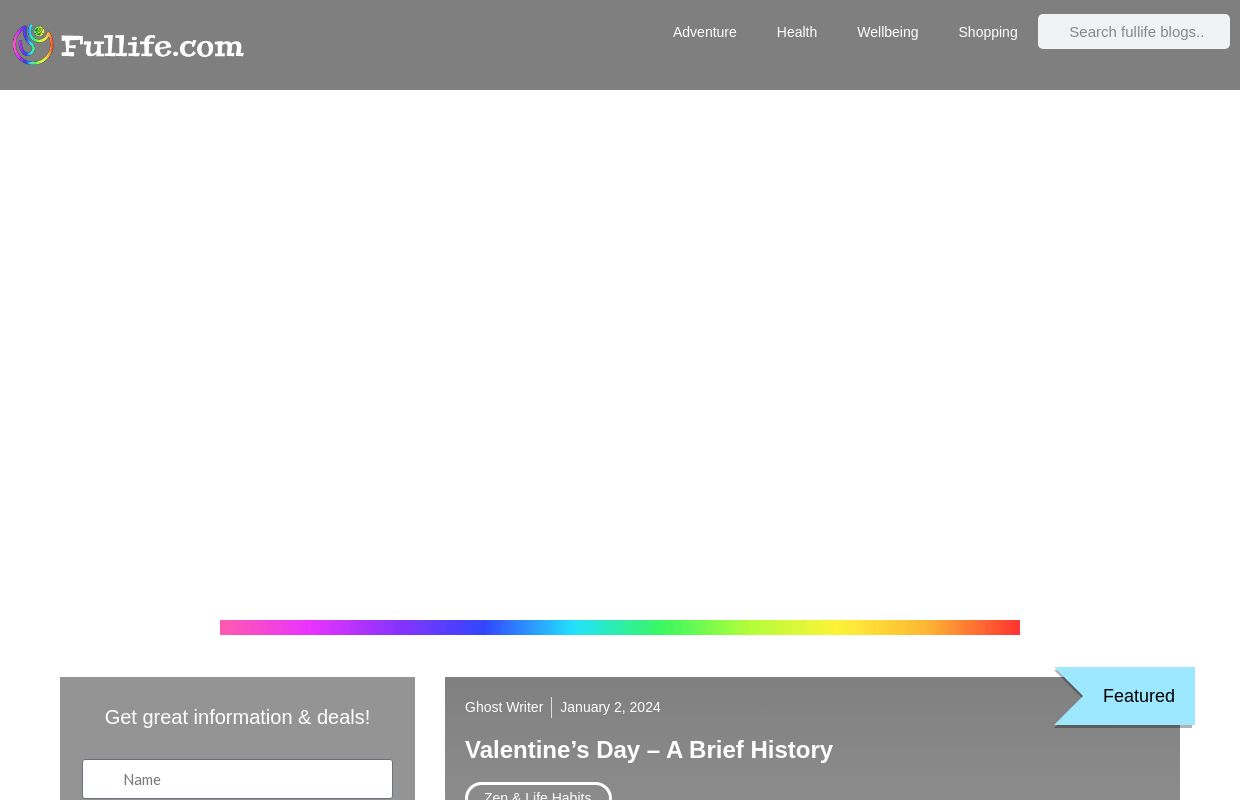Open the Ghost Writer author link

504,707
